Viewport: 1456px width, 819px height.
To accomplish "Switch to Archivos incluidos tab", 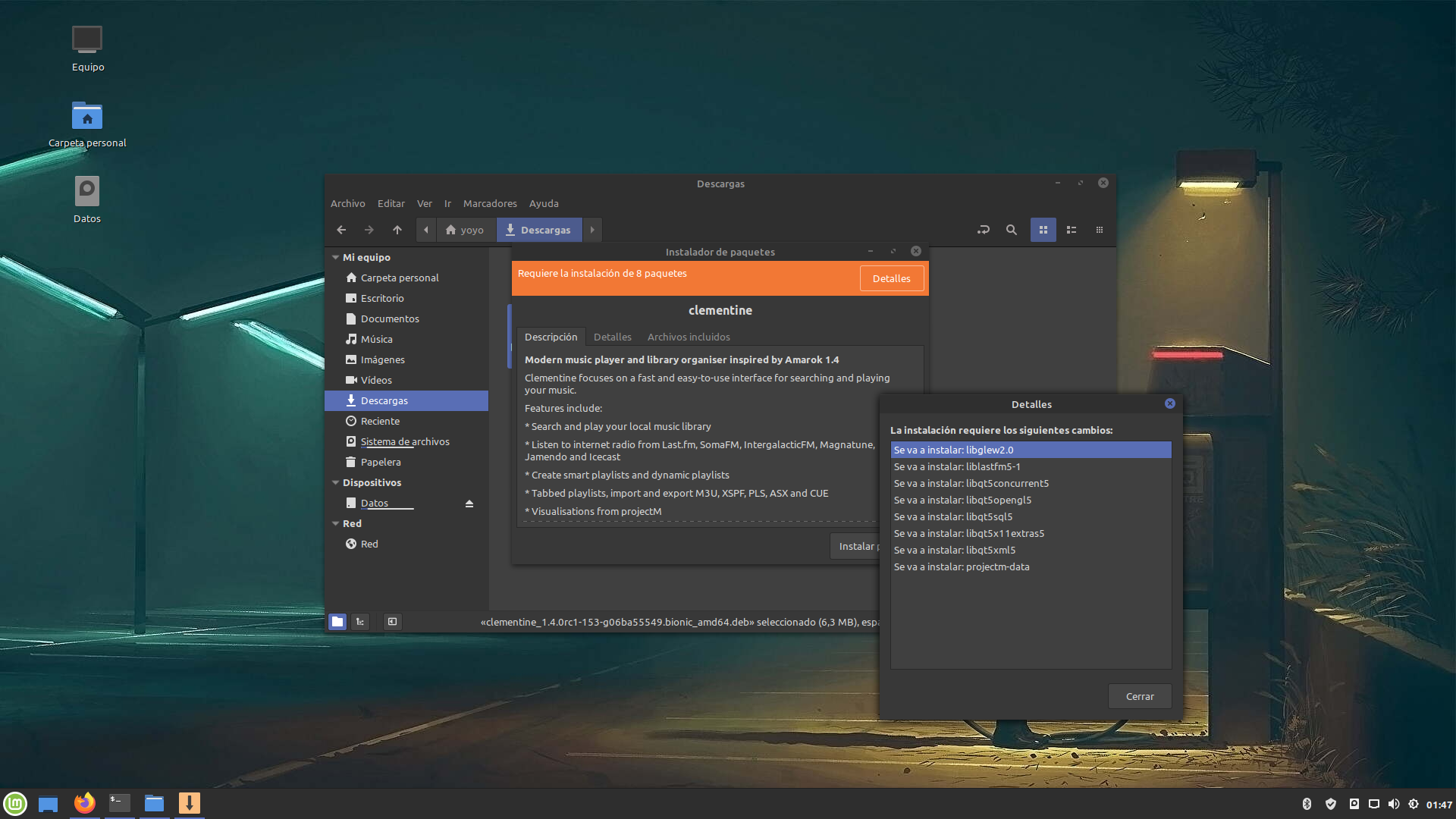I will 688,337.
